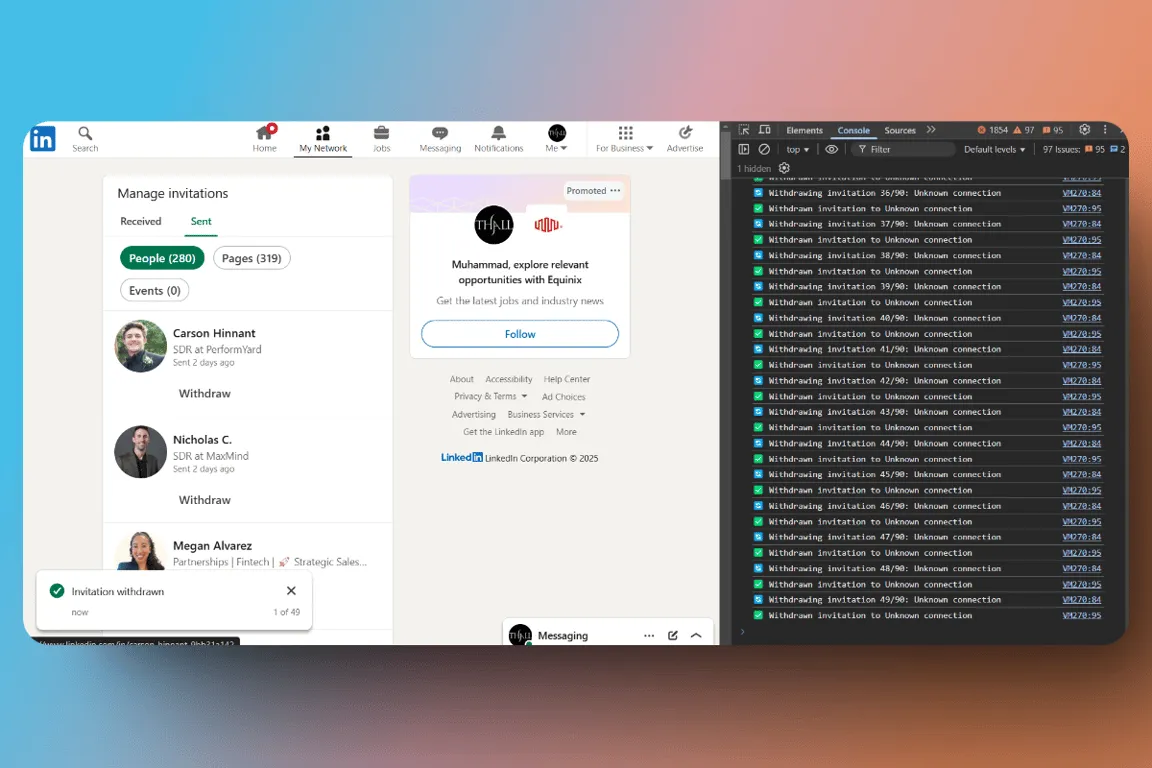The height and width of the screenshot is (768, 1152).
Task: Expand the 'Default levels' dropdown
Action: 994,148
